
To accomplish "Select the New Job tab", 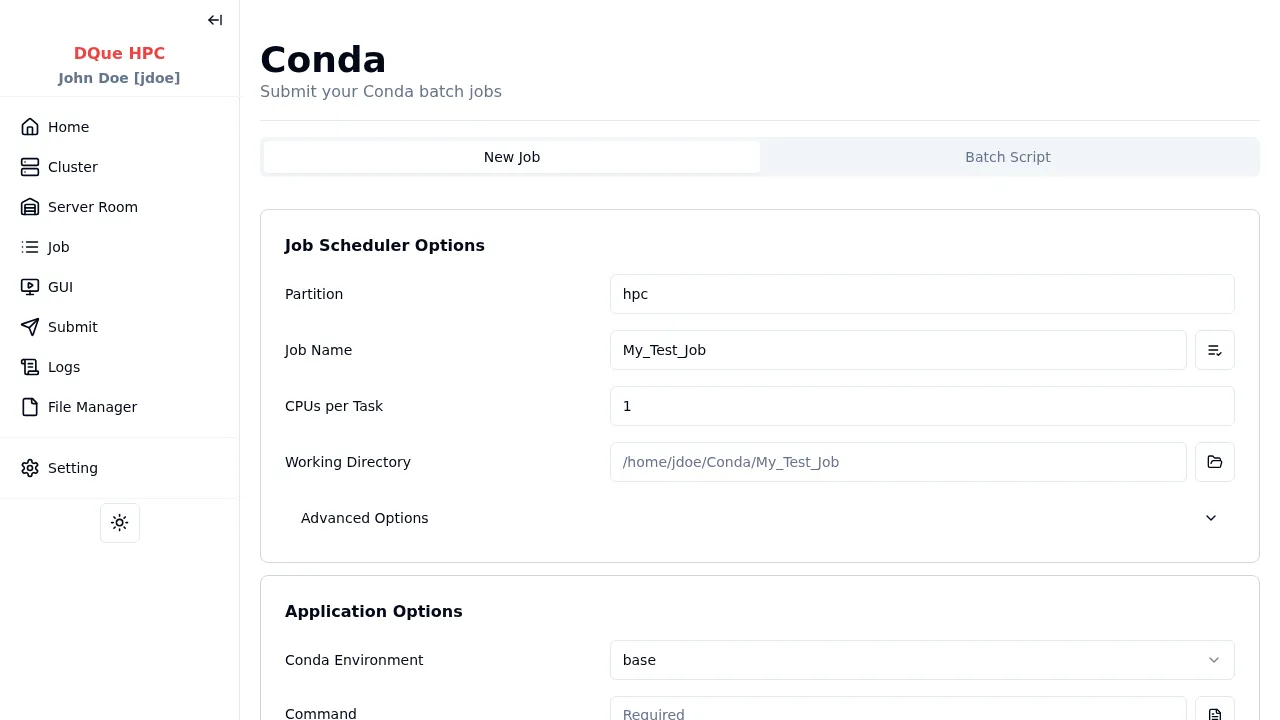I will pos(512,157).
